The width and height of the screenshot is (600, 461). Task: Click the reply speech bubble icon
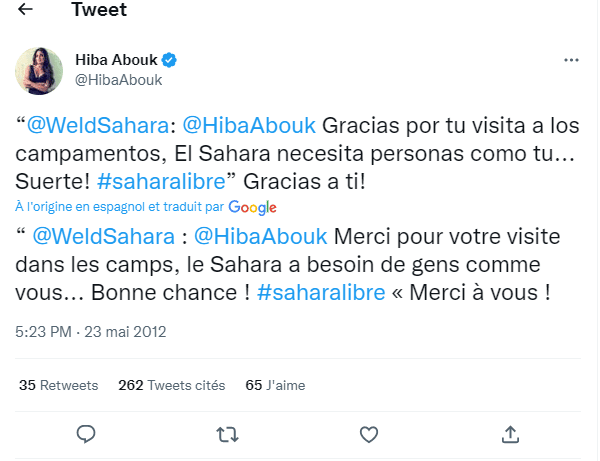pyautogui.click(x=86, y=433)
